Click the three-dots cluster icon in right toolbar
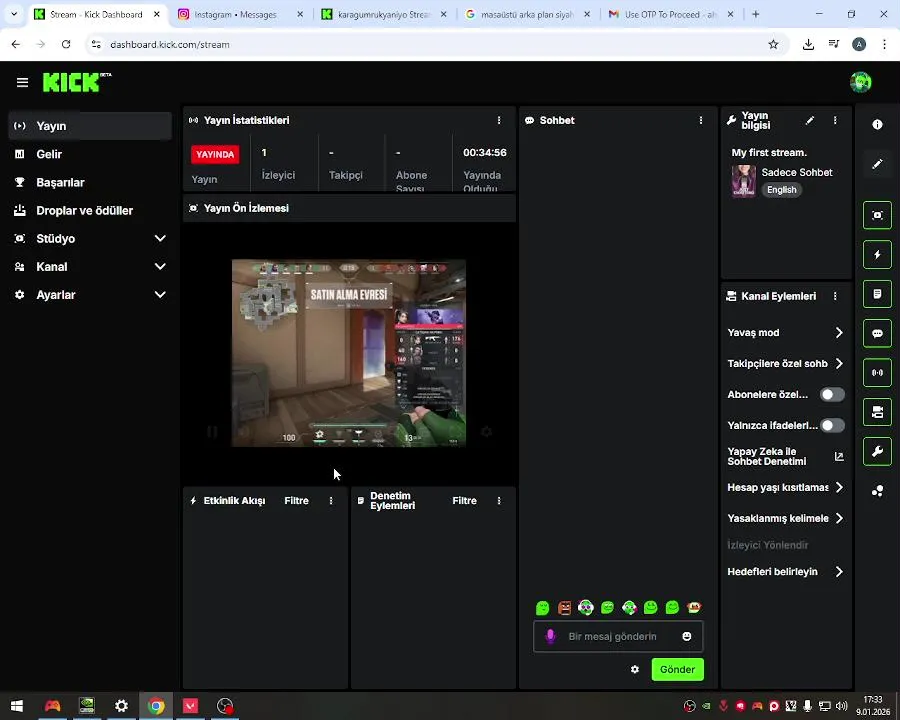 (x=877, y=491)
